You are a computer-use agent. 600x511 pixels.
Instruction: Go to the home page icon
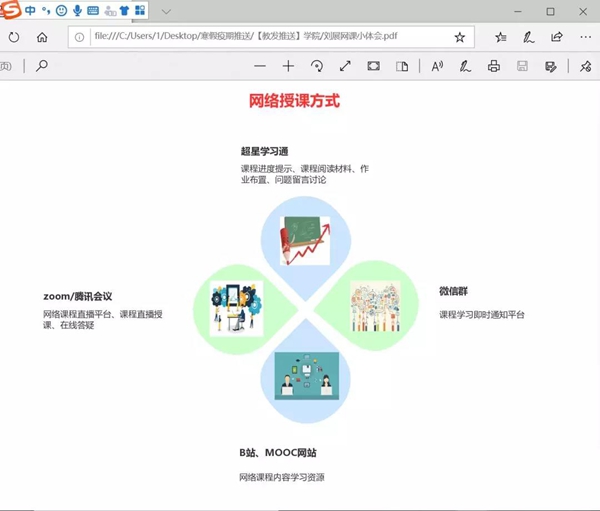42,37
